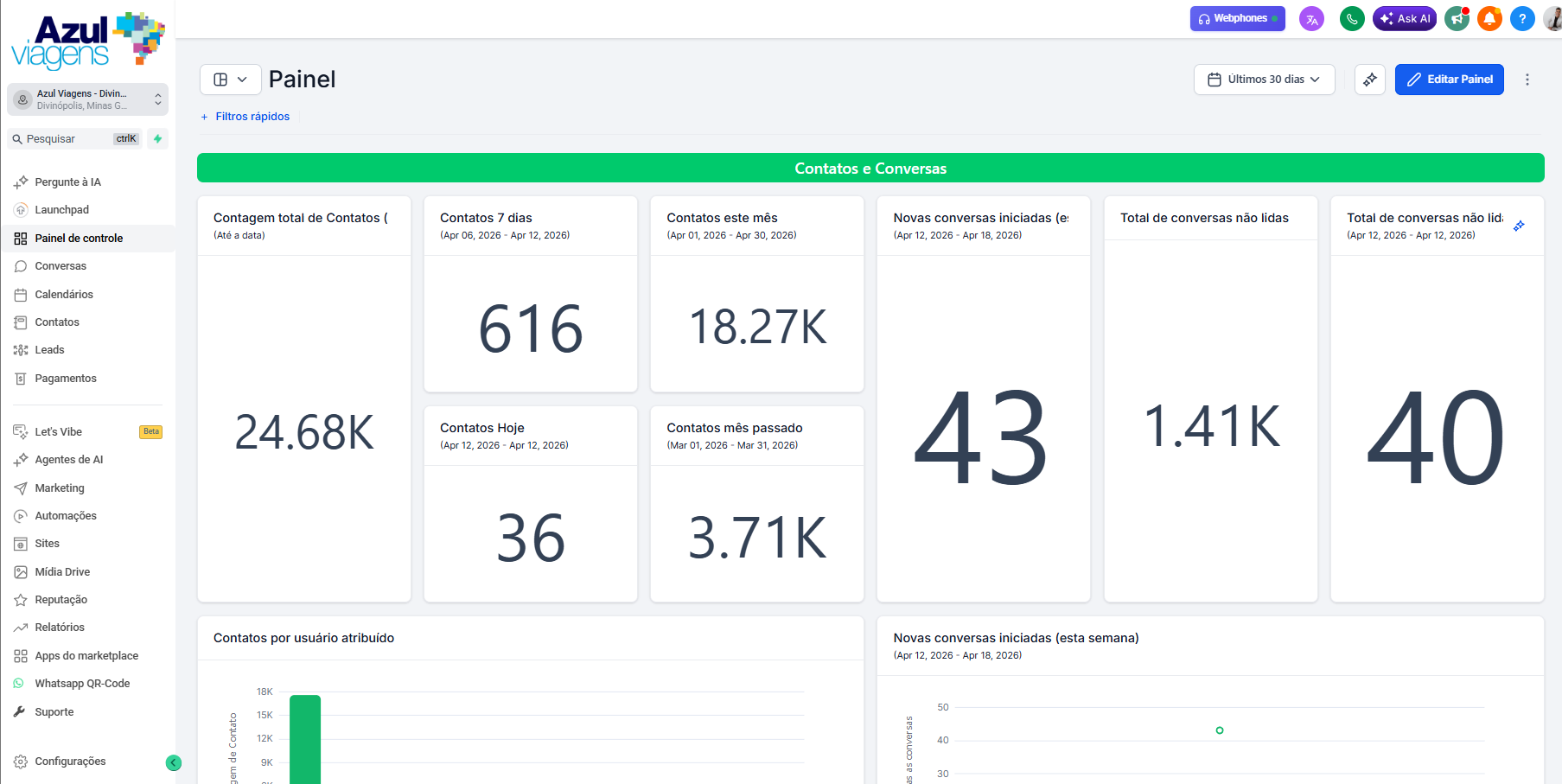This screenshot has height=784, width=1562.
Task: Open the Últimos 30 dias date dropdown
Action: [x=1264, y=80]
